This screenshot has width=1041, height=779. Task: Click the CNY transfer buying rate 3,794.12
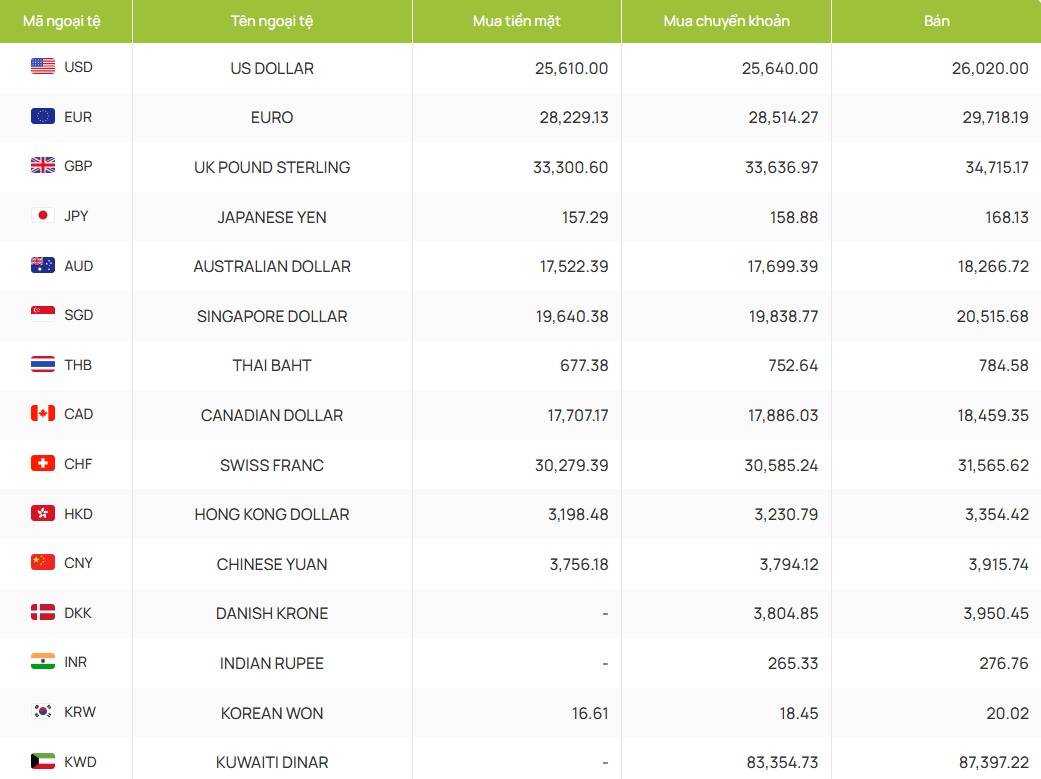(789, 564)
